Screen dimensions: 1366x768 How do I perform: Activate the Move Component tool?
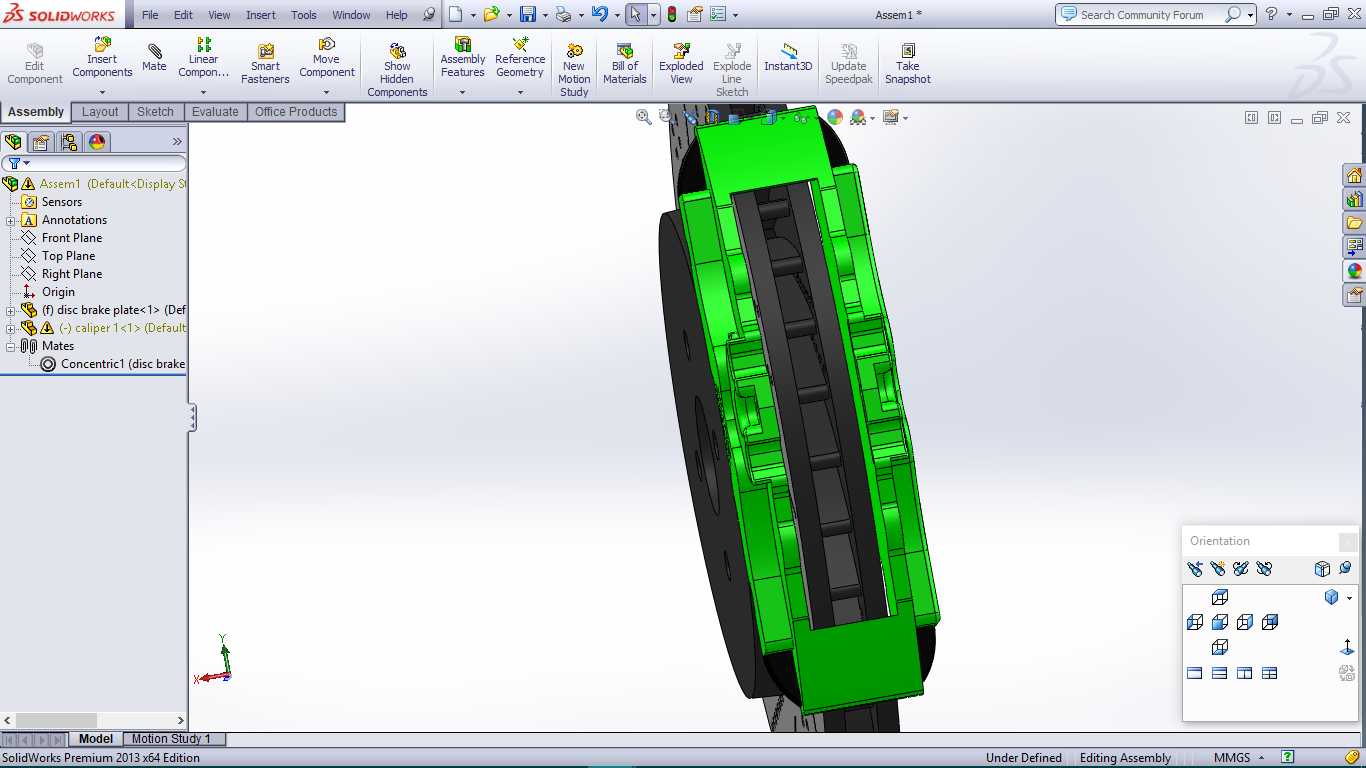326,58
